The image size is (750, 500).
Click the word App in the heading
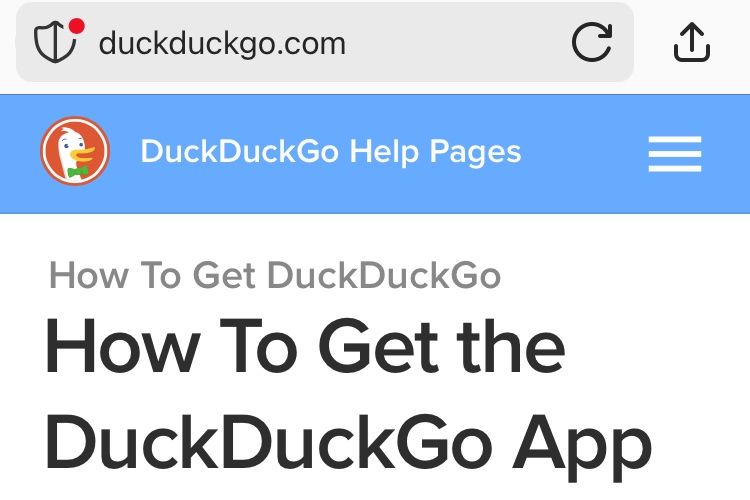[582, 447]
